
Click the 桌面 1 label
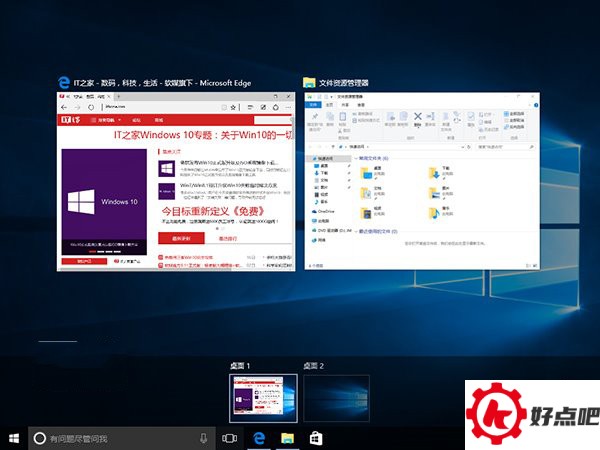[242, 366]
